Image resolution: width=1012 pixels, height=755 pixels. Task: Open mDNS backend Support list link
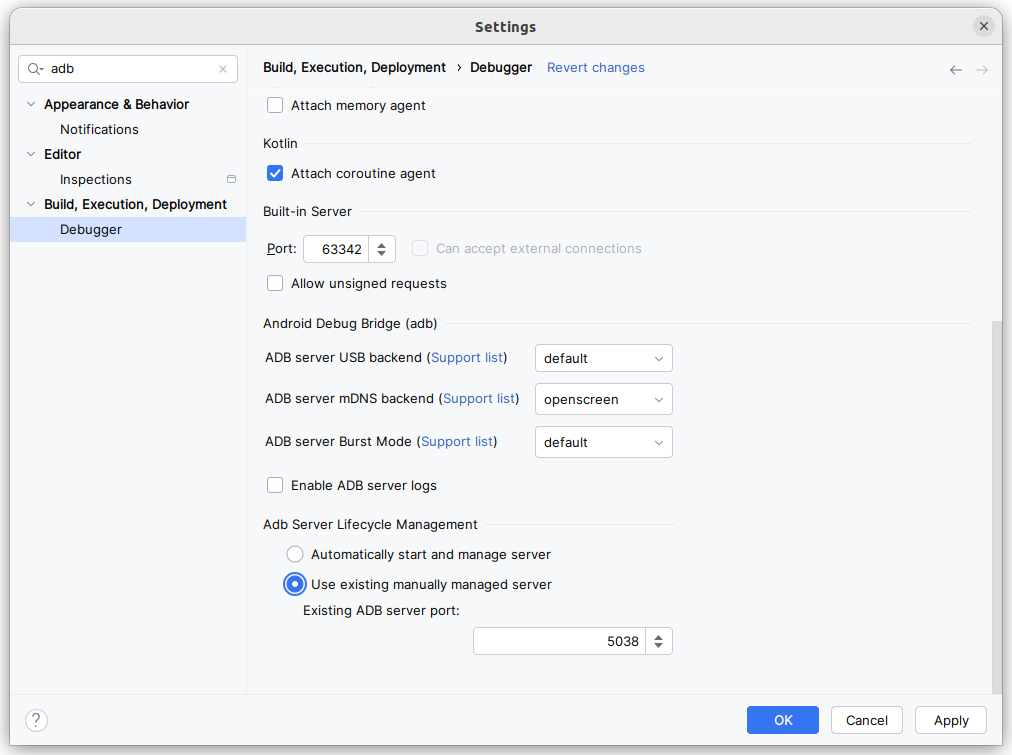pyautogui.click(x=479, y=399)
